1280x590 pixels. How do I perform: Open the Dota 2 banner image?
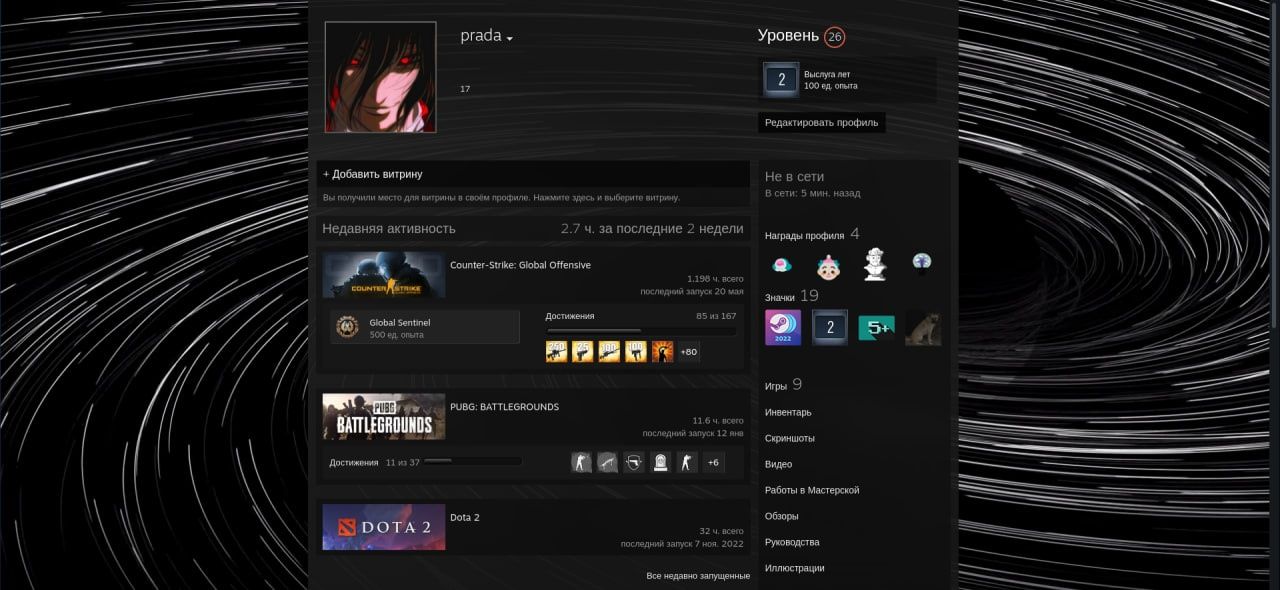[384, 526]
